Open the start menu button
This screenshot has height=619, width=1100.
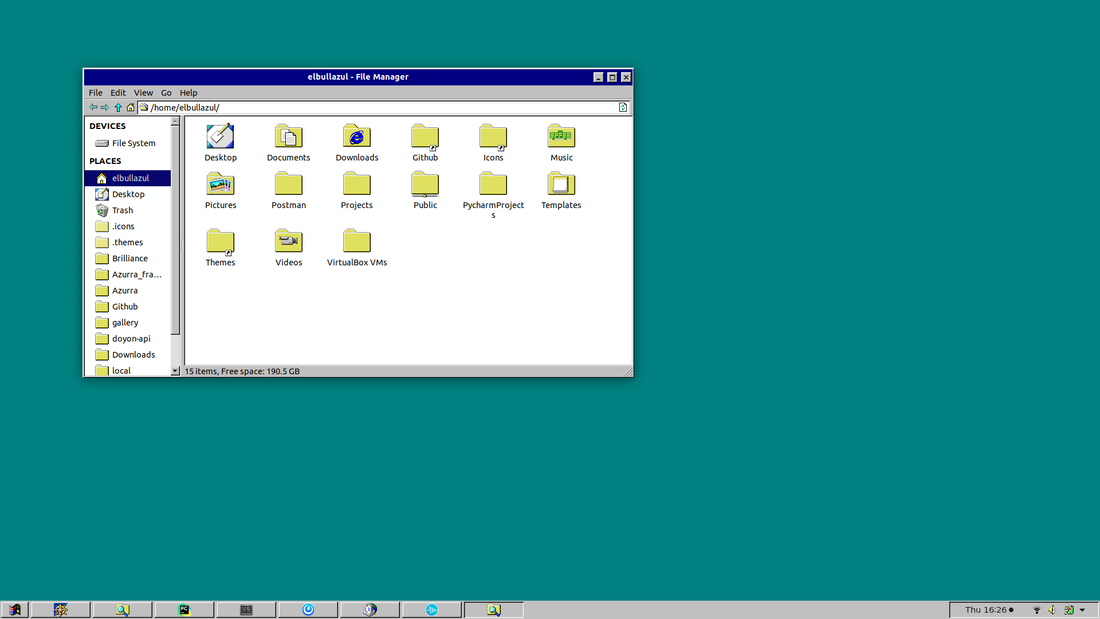coord(14,609)
